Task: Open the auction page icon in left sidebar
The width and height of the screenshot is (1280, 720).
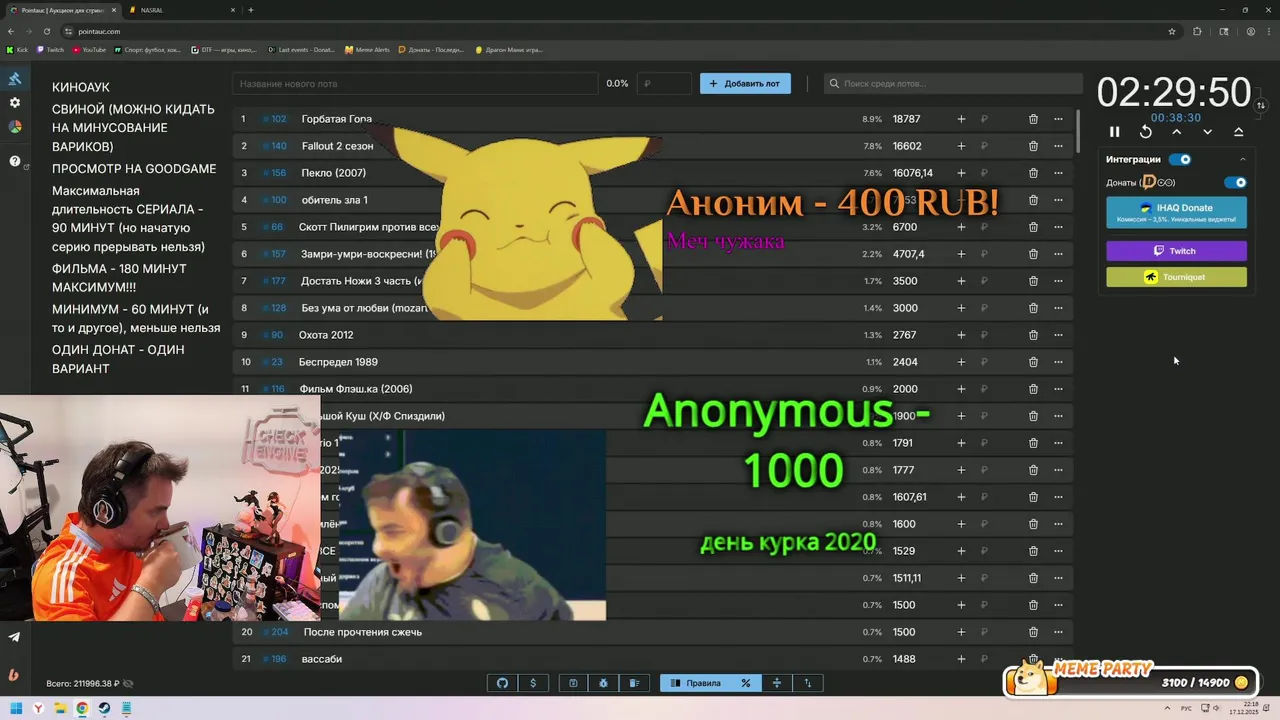Action: [15, 79]
